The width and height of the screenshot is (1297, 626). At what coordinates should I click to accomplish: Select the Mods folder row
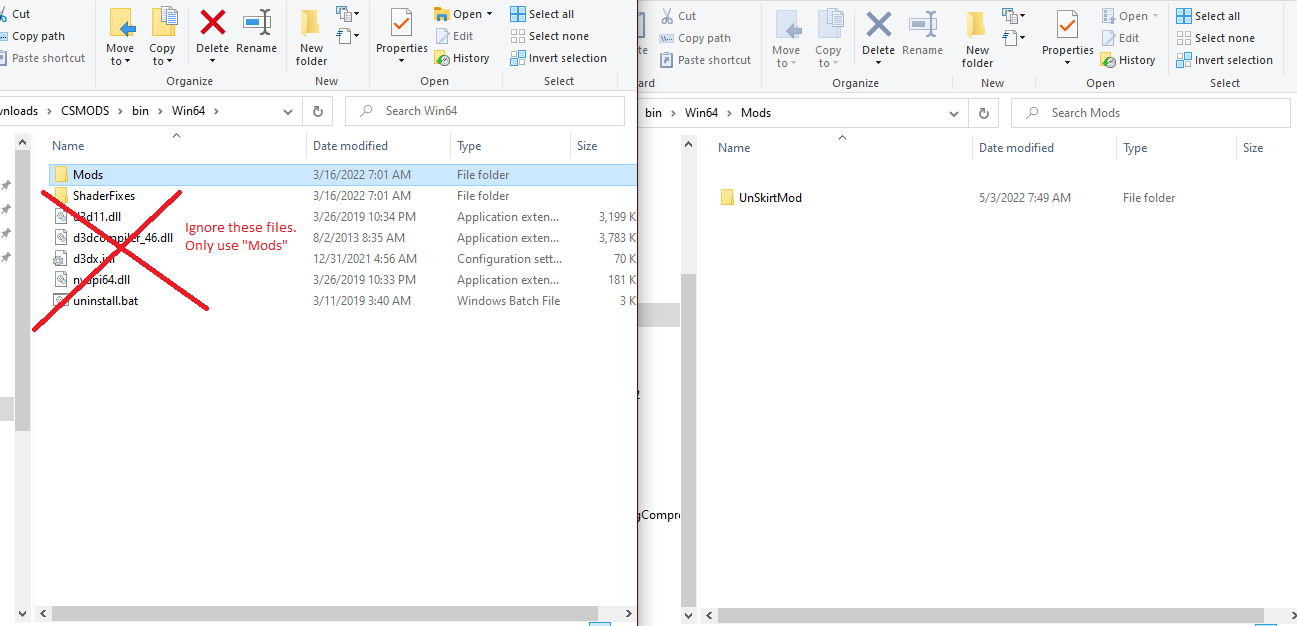click(342, 175)
